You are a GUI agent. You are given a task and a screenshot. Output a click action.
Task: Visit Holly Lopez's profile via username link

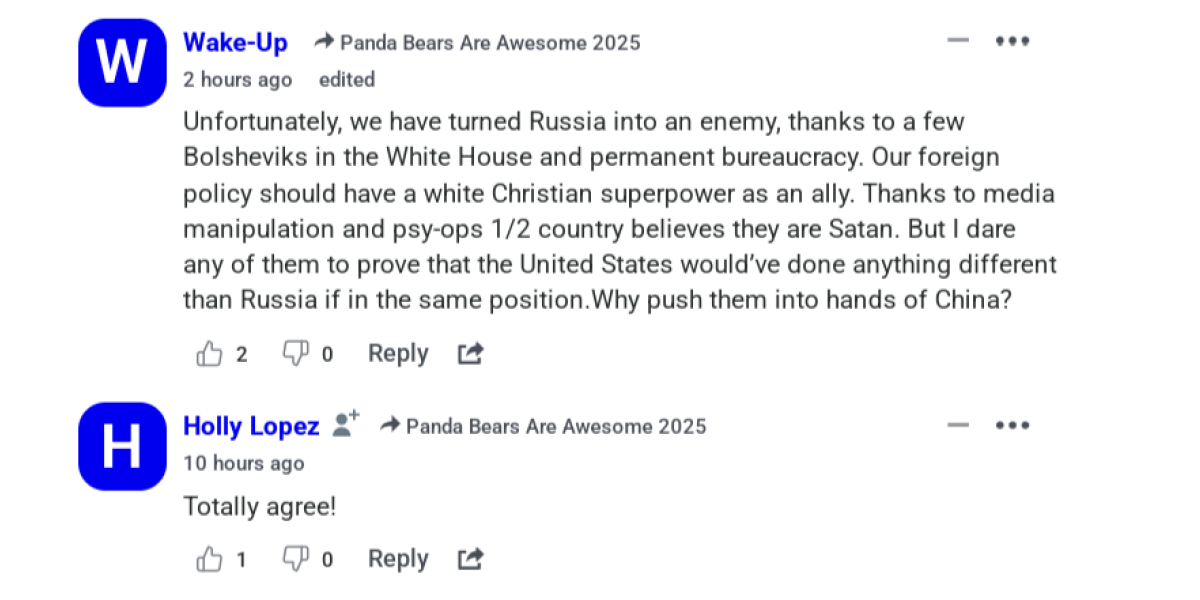(x=251, y=426)
